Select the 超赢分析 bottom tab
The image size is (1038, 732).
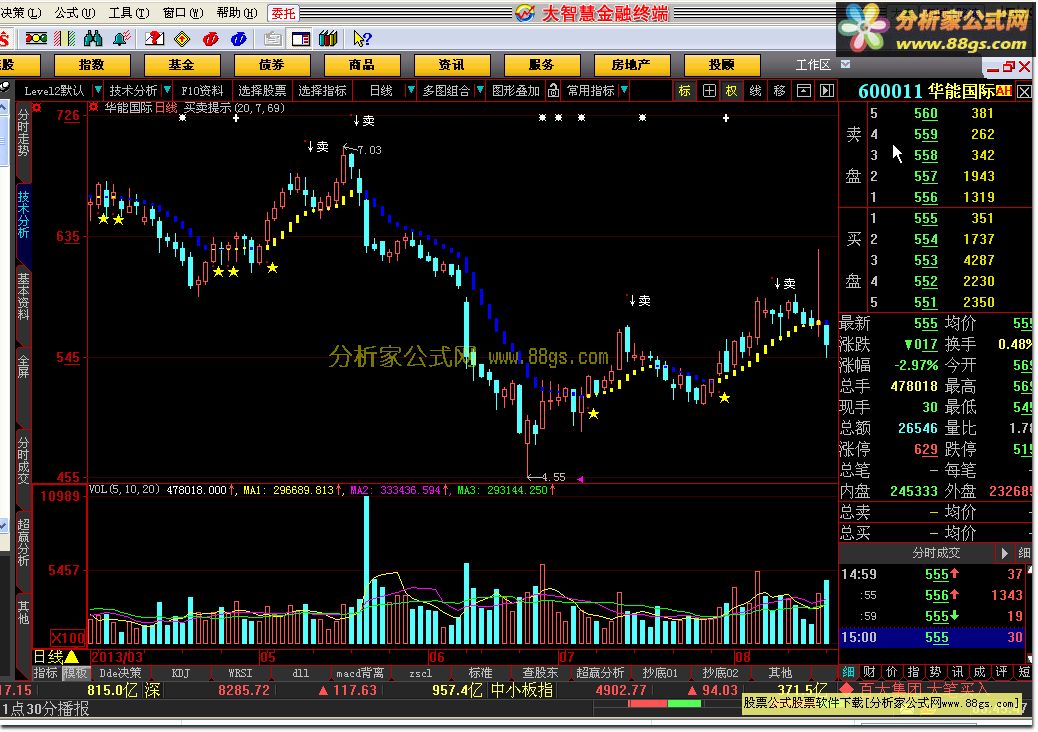[x=600, y=673]
